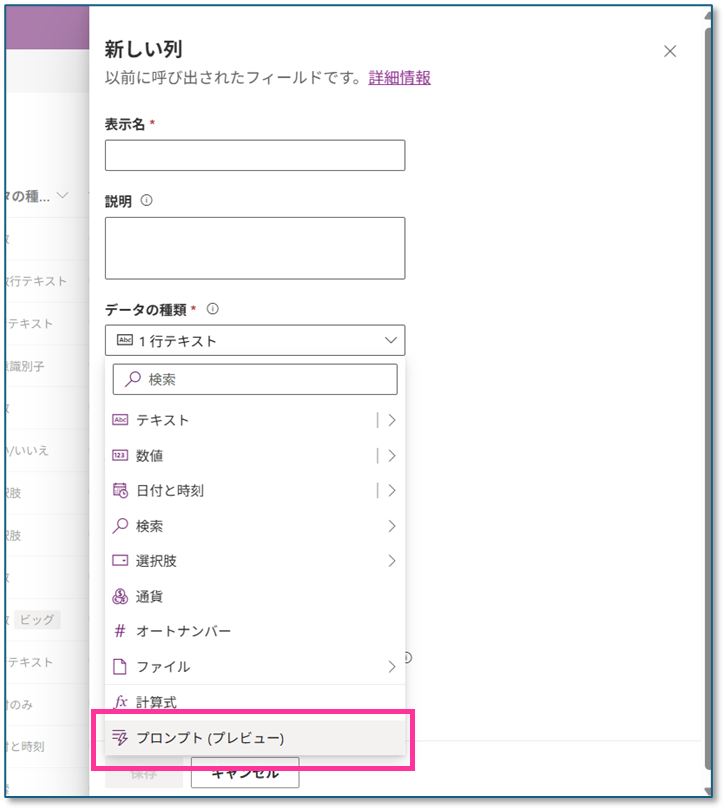This screenshot has width=726, height=811.
Task: Open the データの種類 dropdown
Action: [255, 341]
